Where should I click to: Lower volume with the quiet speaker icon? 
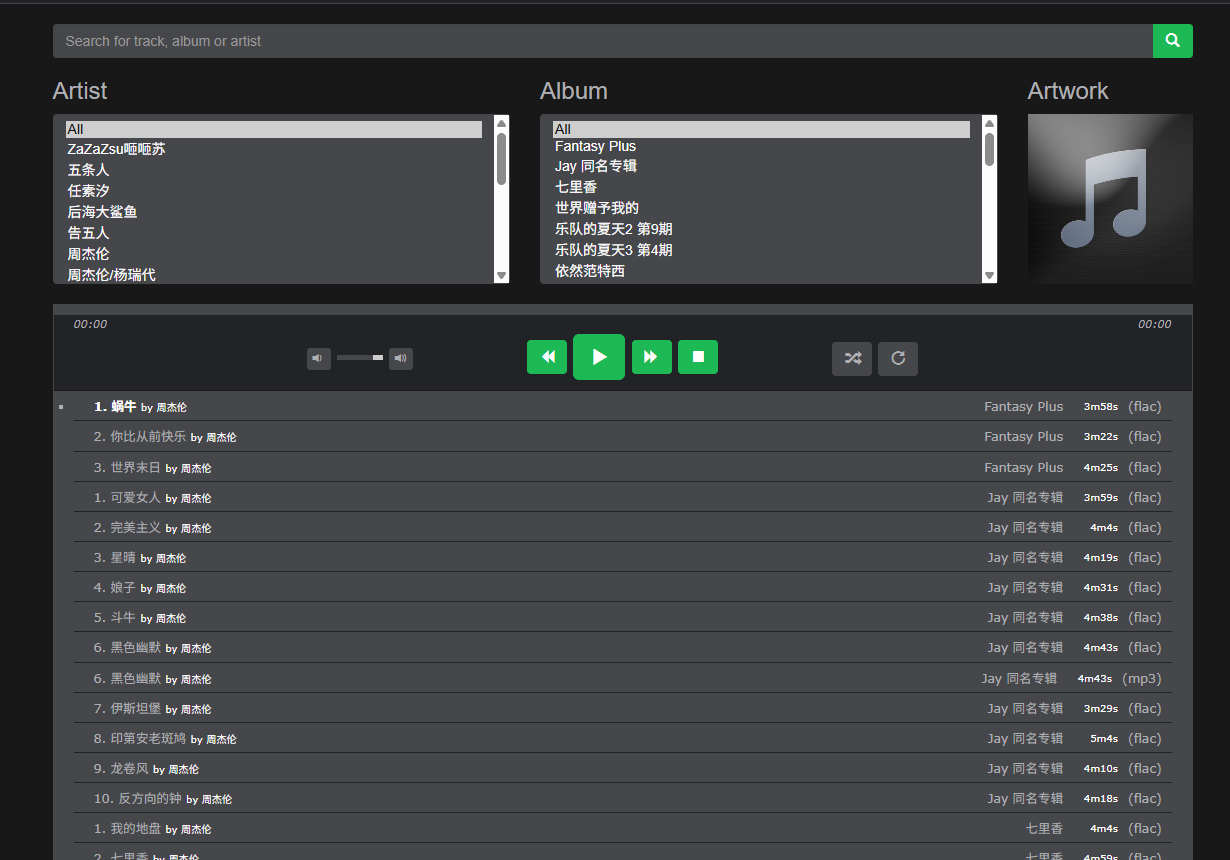[x=319, y=358]
